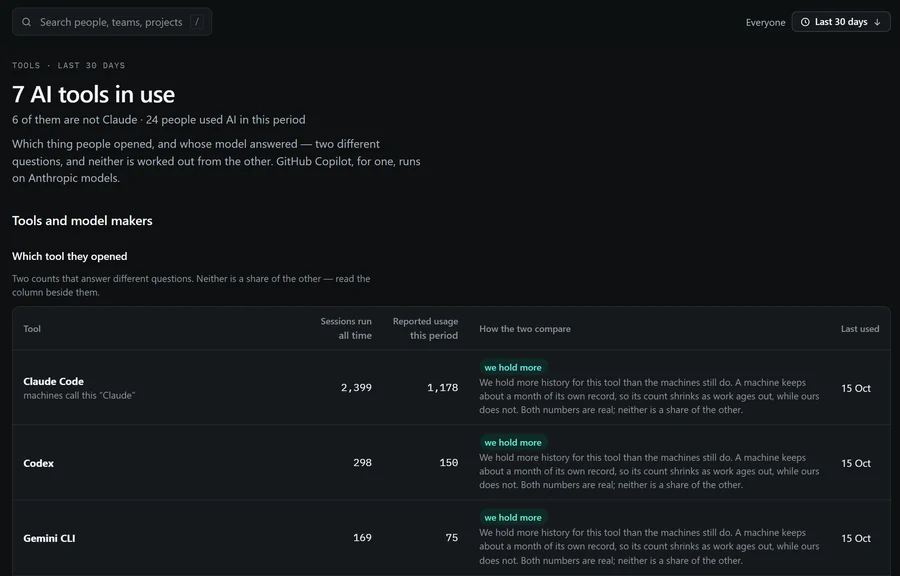Click the 169 sessions value for Gemini CLI
Viewport: 900px width, 576px height.
point(363,538)
